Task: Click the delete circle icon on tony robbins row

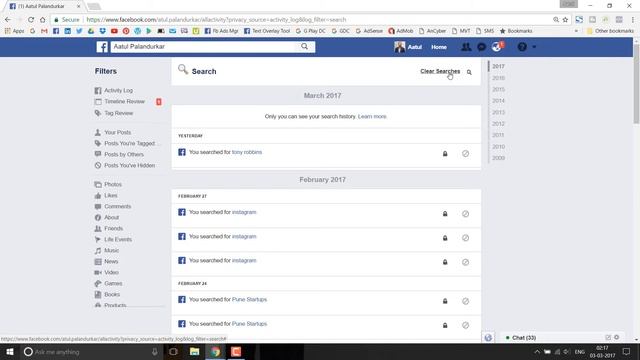Action: pyautogui.click(x=465, y=153)
